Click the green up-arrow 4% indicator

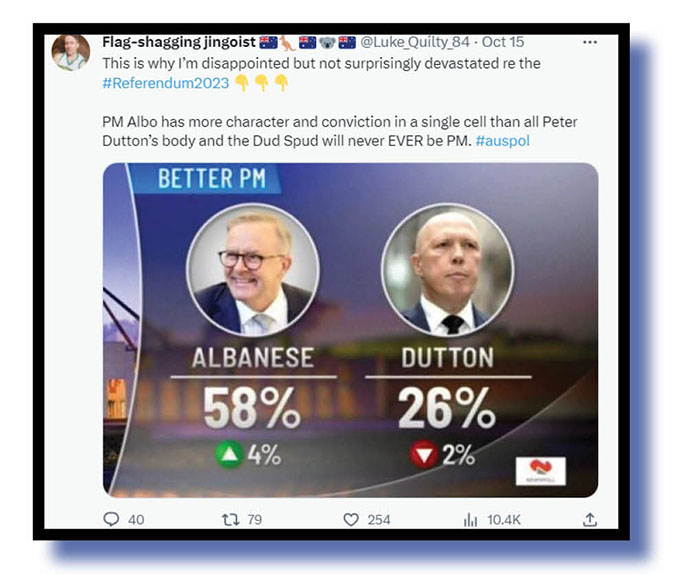point(248,455)
